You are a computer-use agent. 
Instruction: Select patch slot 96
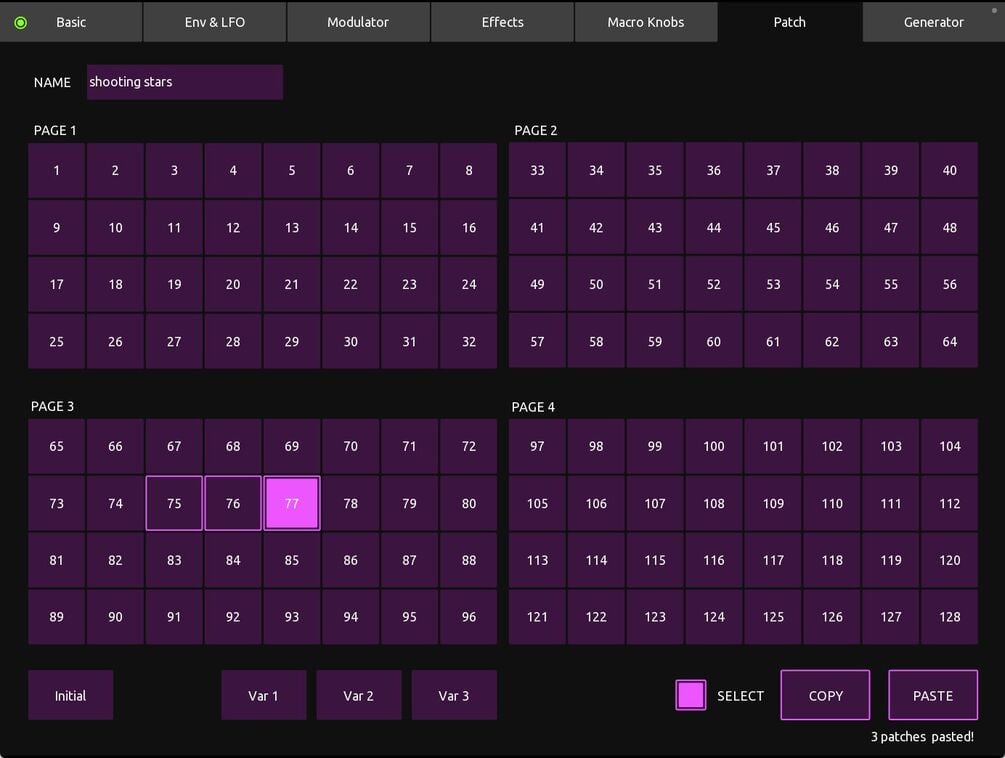pos(469,616)
